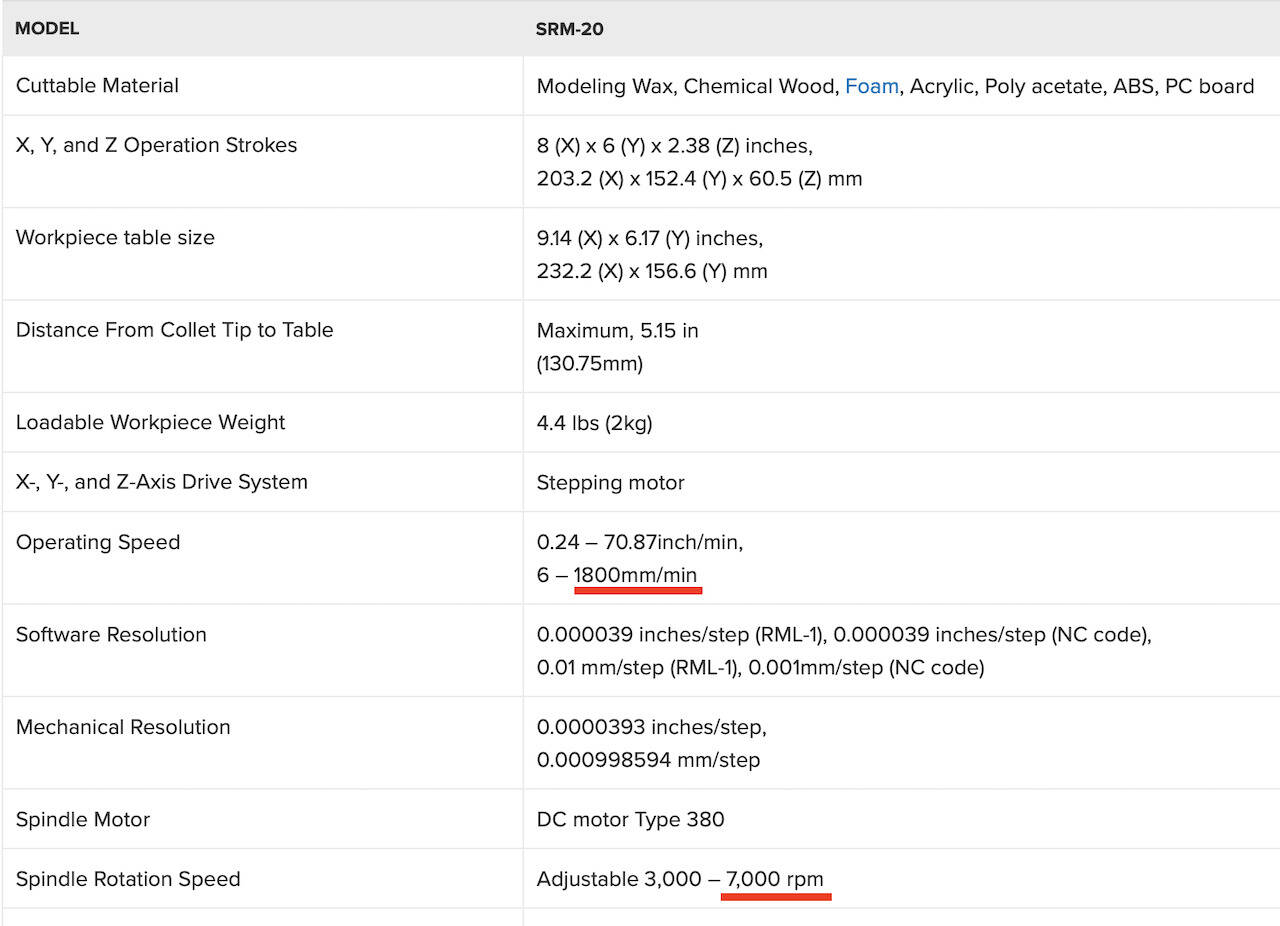Viewport: 1280px width, 926px height.
Task: Select '4.4 lbs (2kg)' value
Action: [595, 423]
